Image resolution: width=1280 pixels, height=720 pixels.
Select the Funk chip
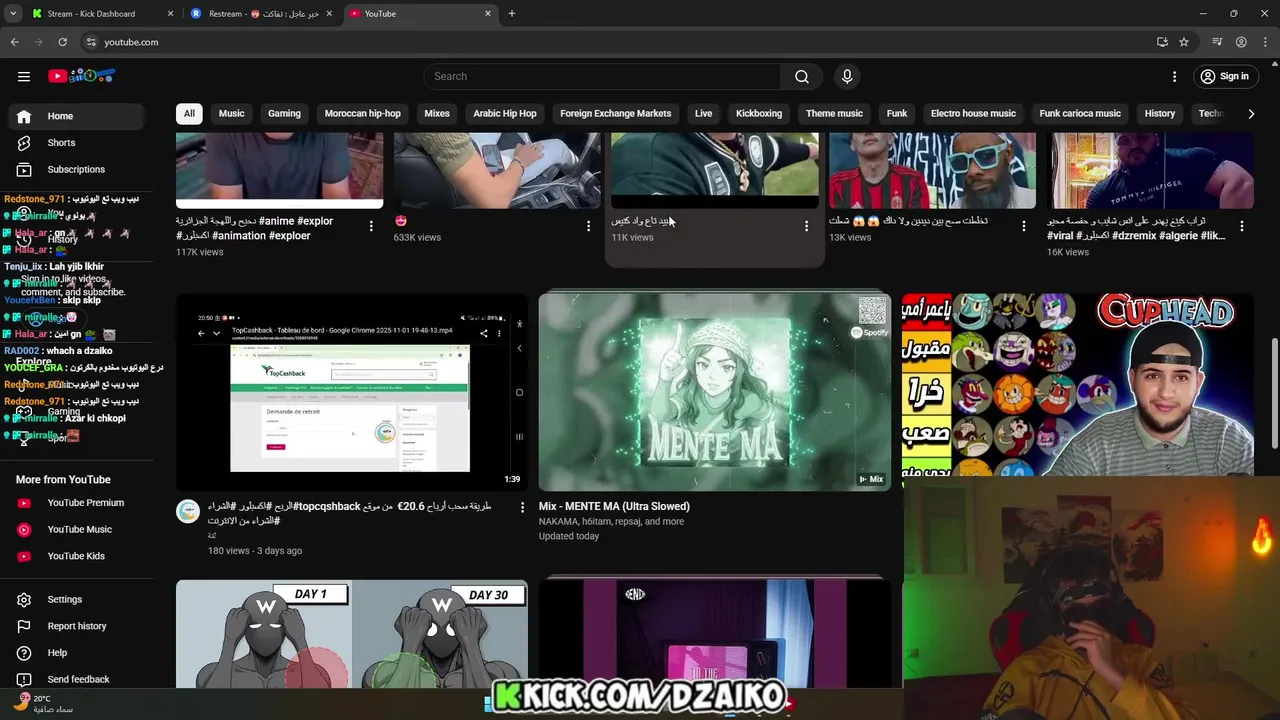[x=897, y=114]
